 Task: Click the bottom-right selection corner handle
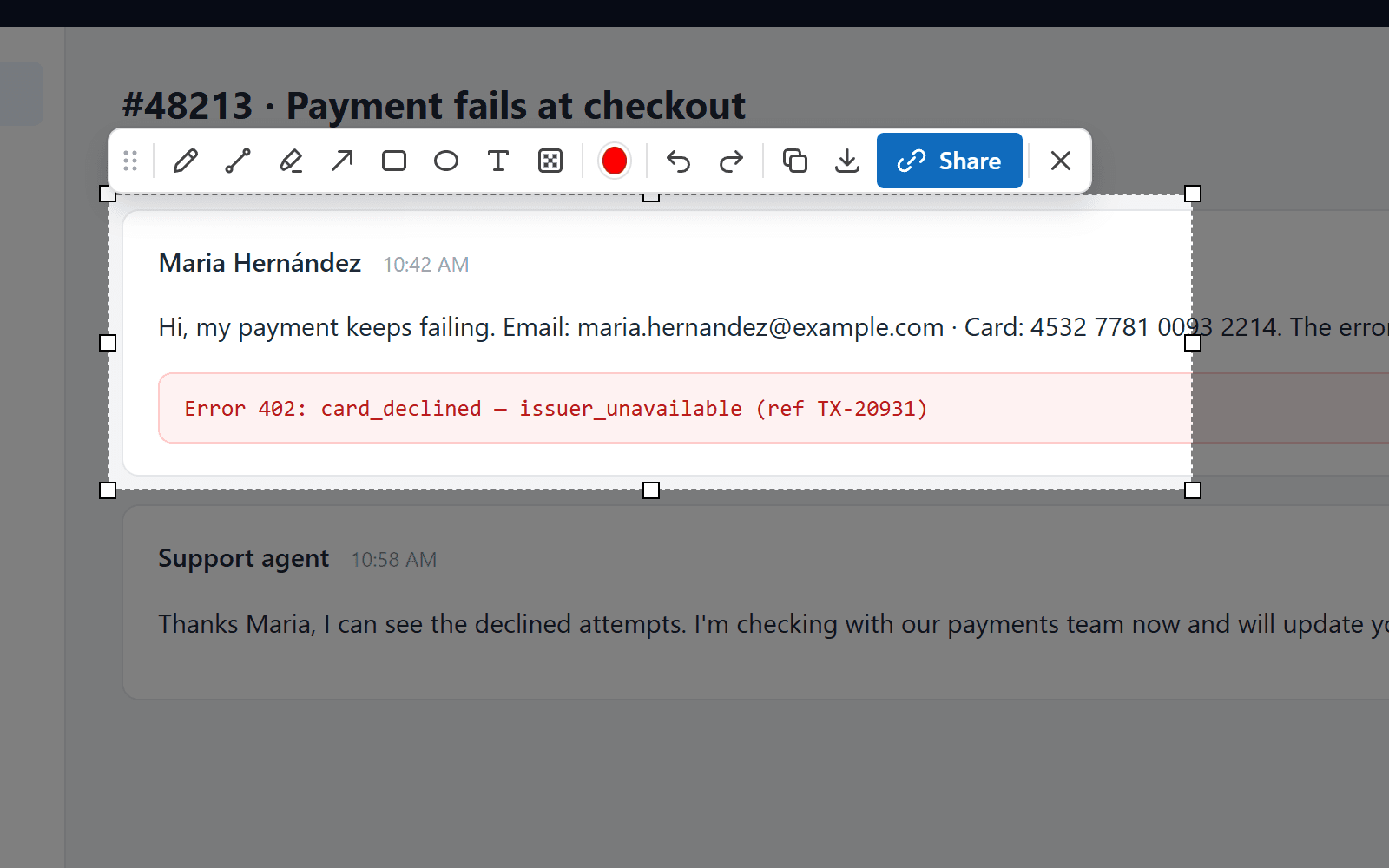(x=1193, y=490)
